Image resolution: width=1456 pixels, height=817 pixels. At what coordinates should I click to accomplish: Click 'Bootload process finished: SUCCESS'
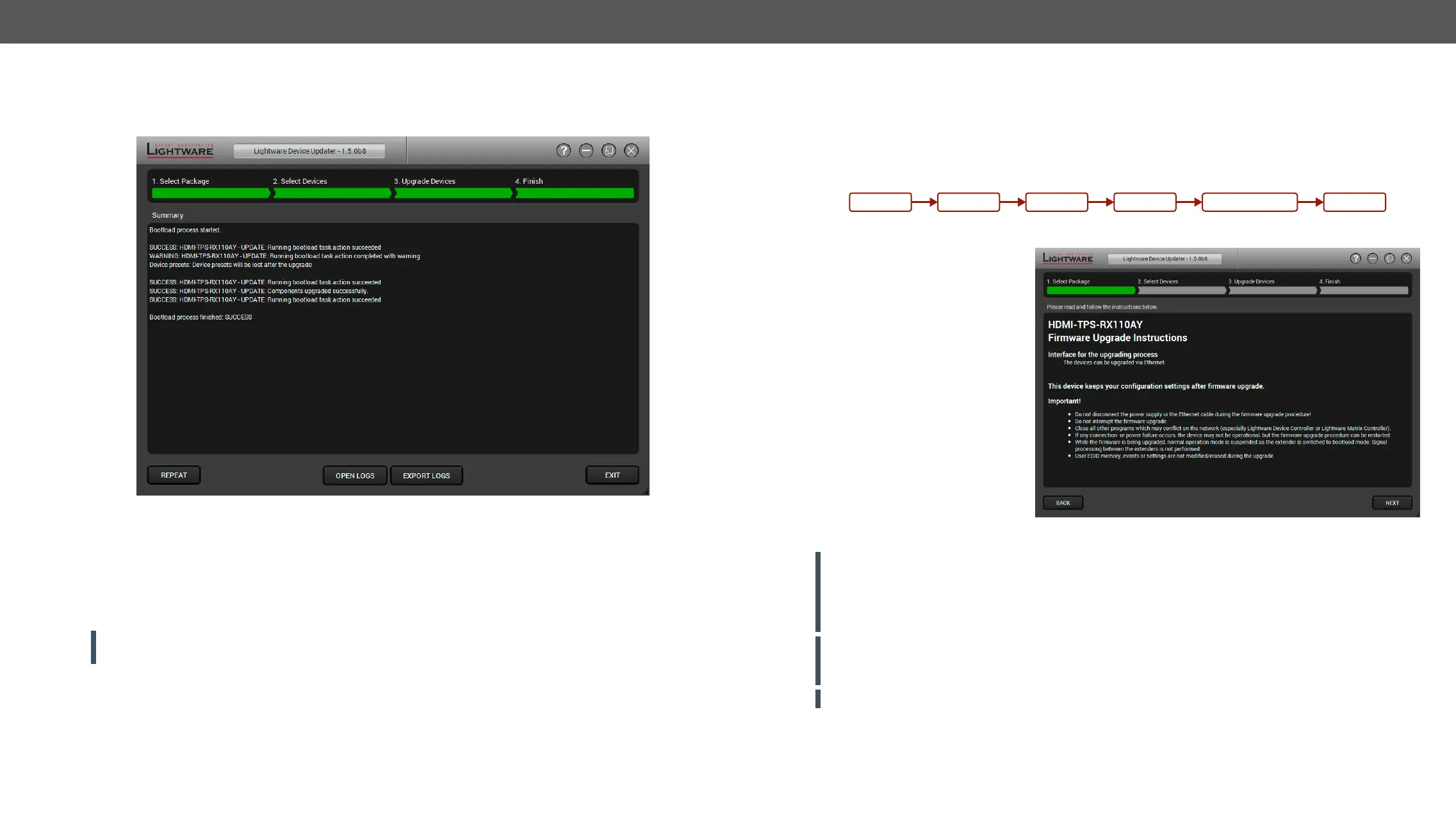[200, 318]
